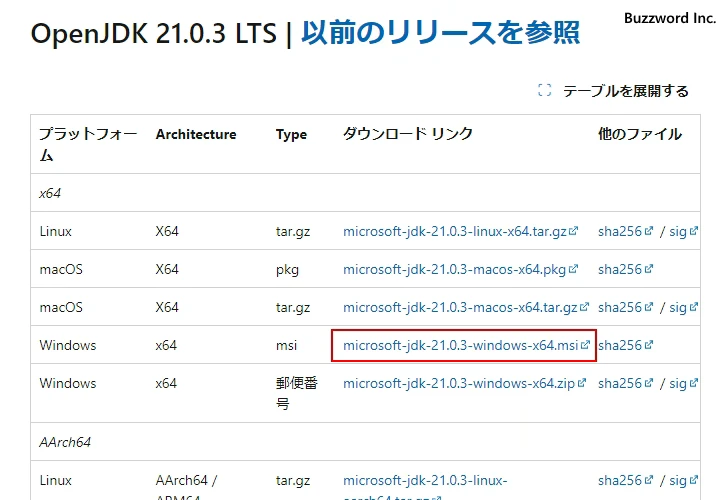Open sha256 link in macOS pkg row
Screen dimensions: 728x500
coord(620,269)
